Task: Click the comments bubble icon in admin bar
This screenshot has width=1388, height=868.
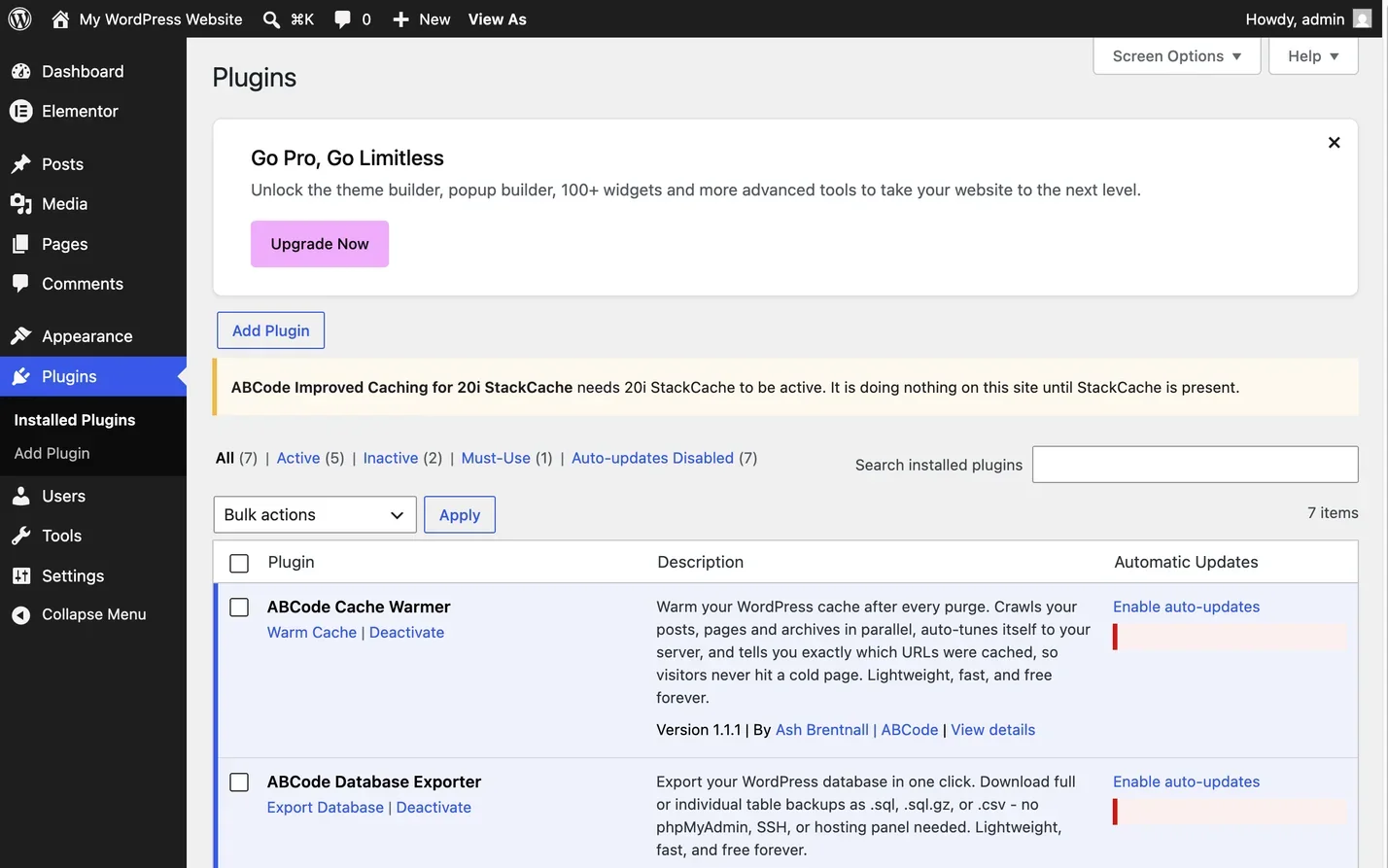Action: click(x=342, y=19)
